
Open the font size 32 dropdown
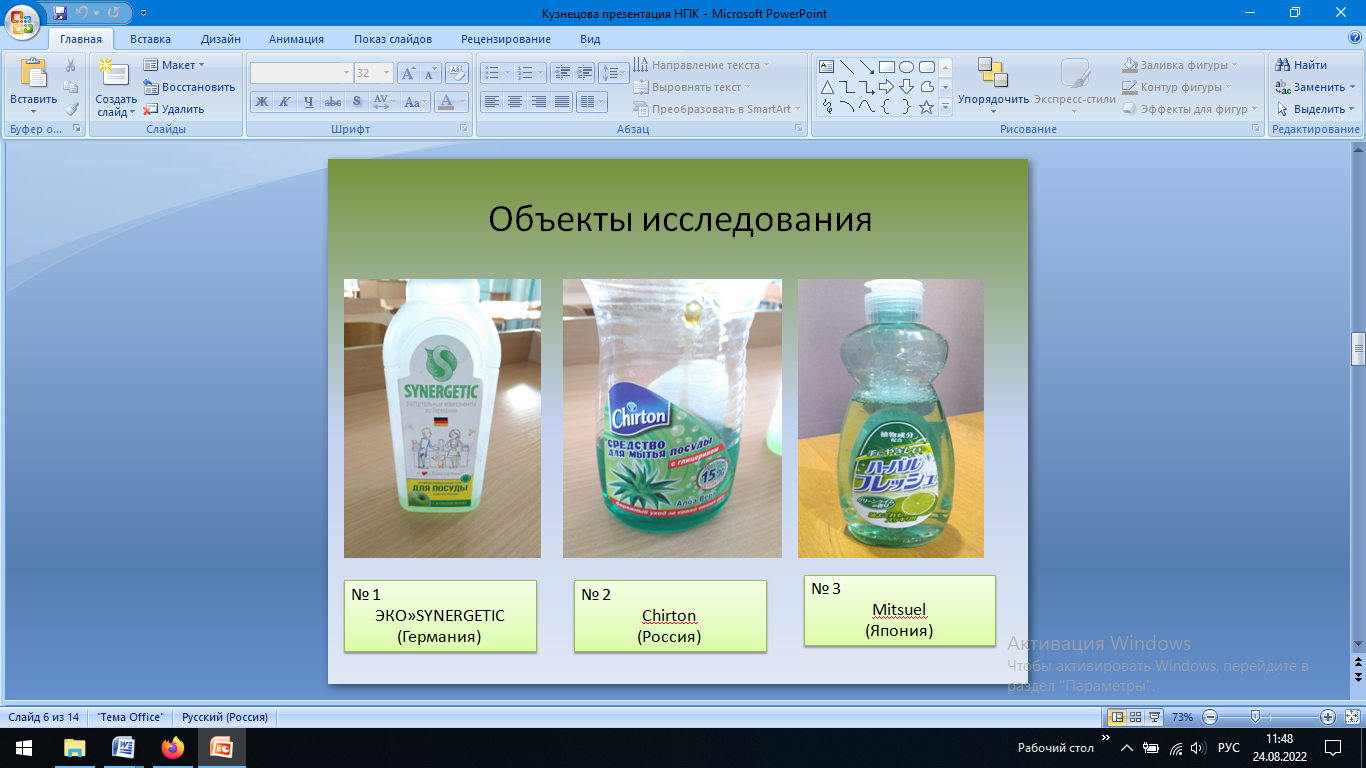pos(387,73)
